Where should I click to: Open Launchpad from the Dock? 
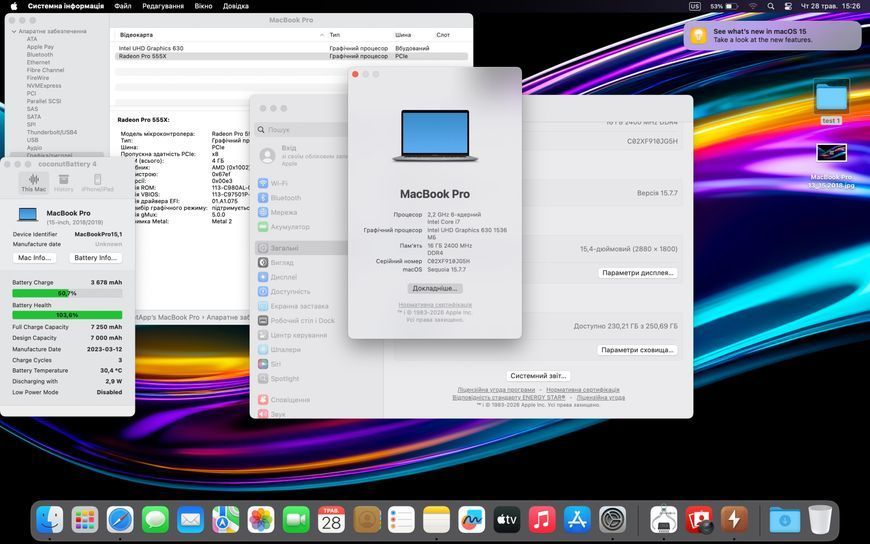coord(85,520)
